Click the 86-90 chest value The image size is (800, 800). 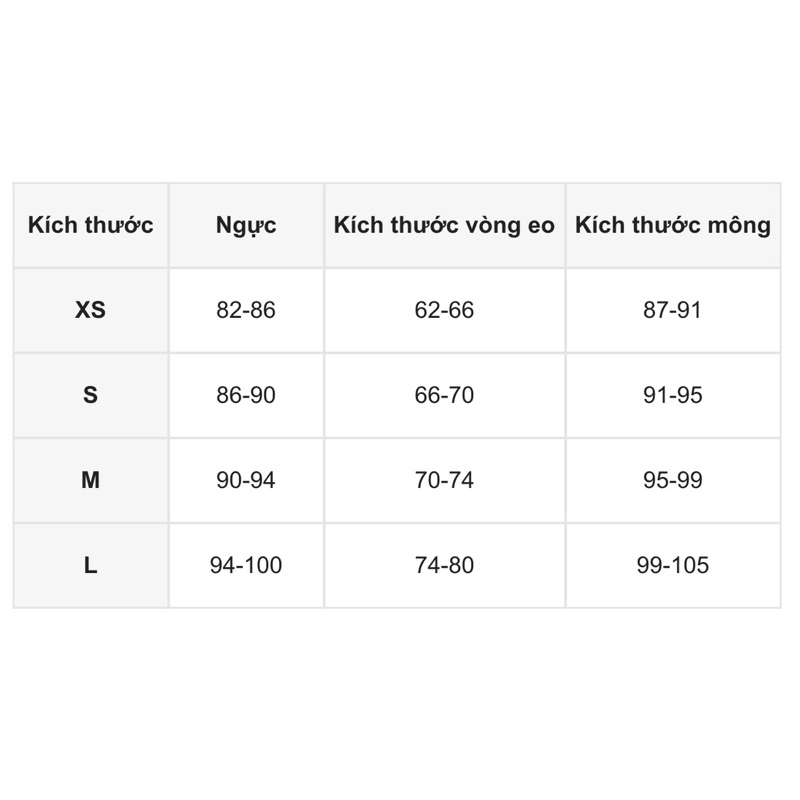(x=246, y=395)
